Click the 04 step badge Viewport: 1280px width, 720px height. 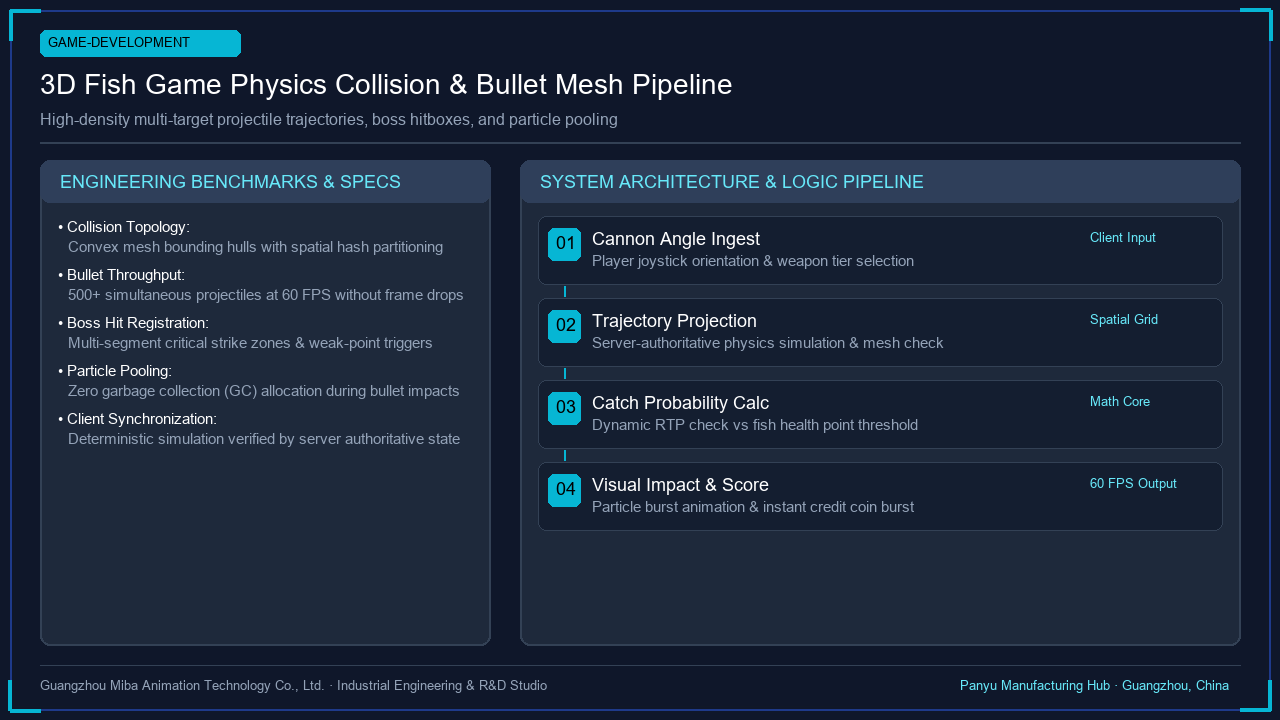[564, 490]
